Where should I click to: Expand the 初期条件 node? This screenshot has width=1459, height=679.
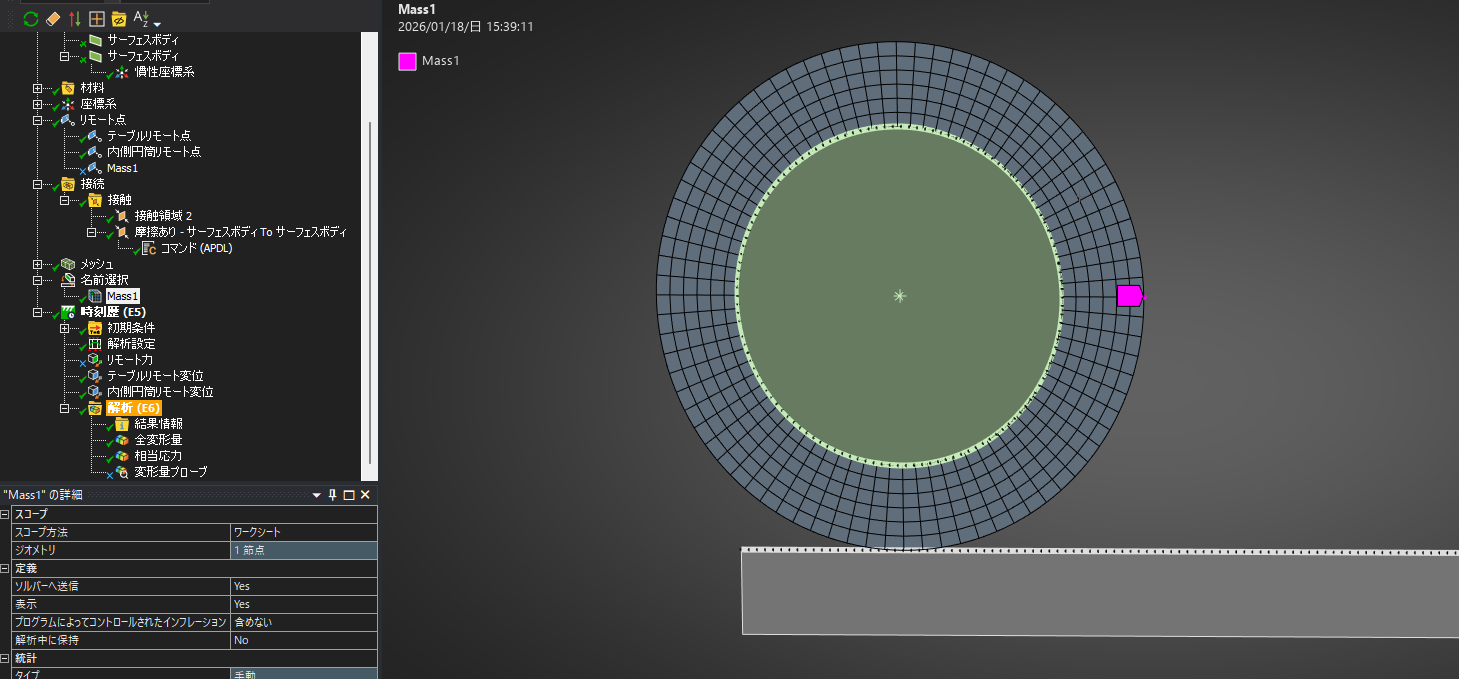[x=64, y=328]
